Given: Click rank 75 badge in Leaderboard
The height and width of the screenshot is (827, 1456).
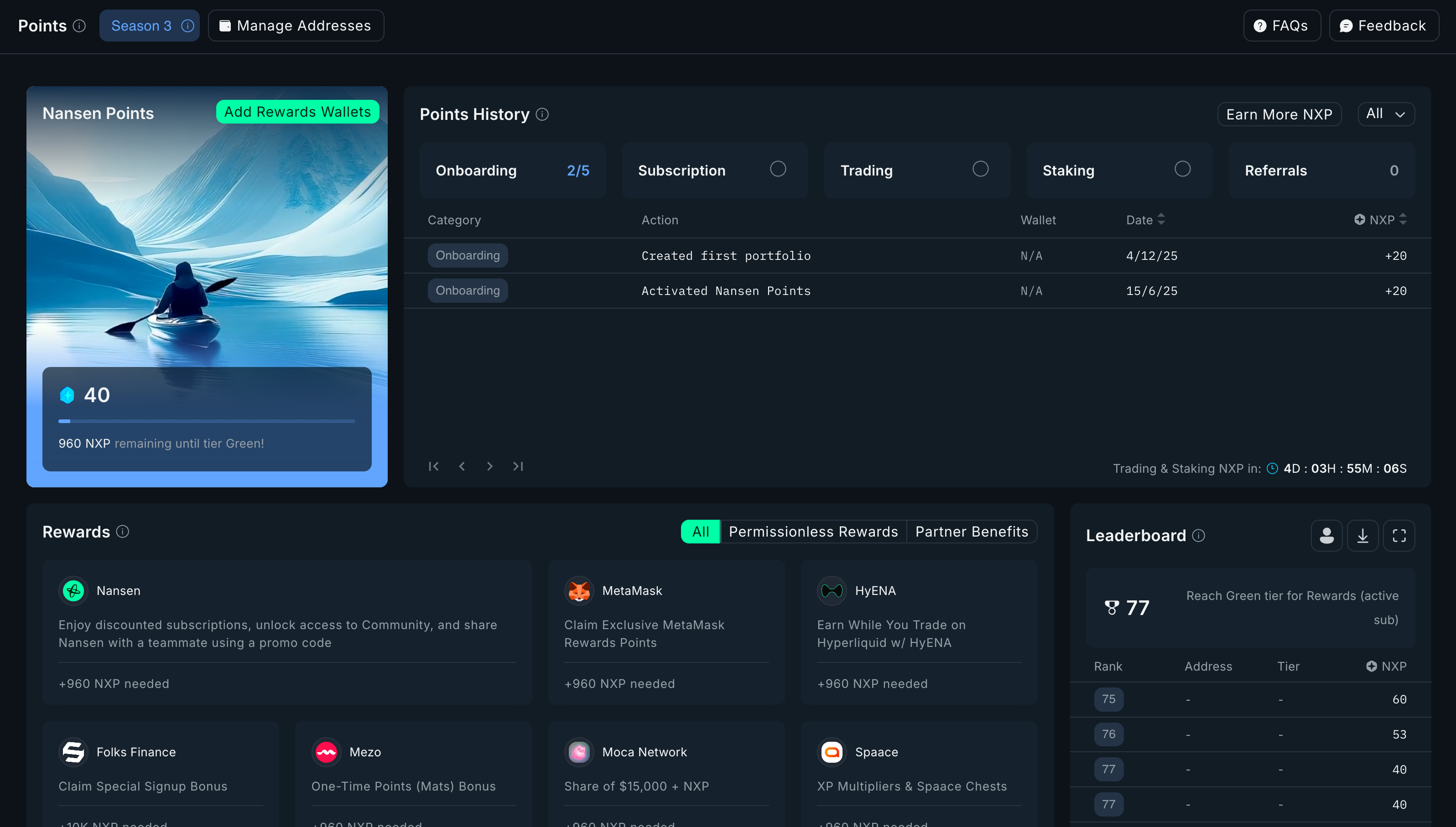Looking at the screenshot, I should 1108,698.
